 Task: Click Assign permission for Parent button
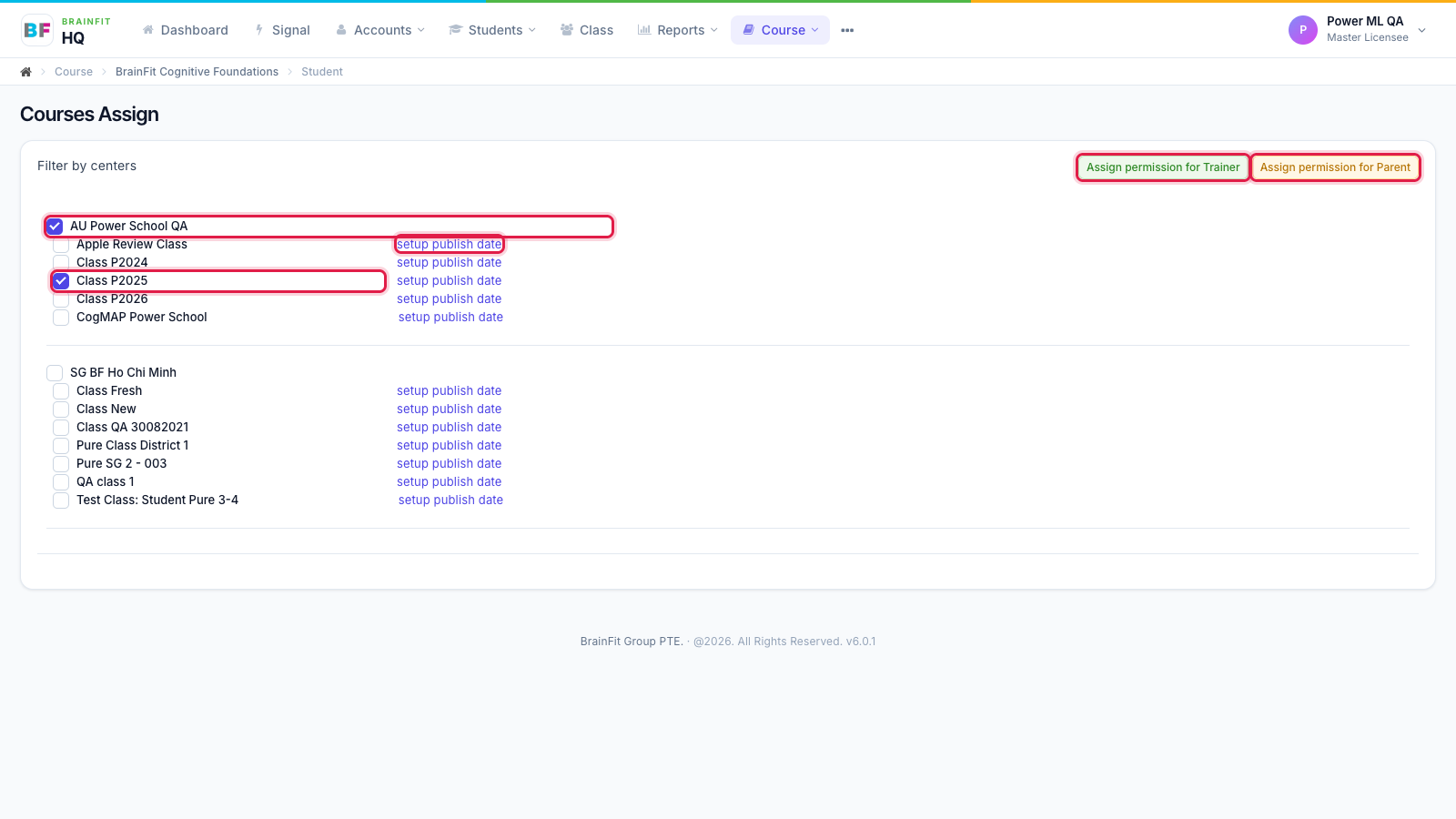point(1335,167)
